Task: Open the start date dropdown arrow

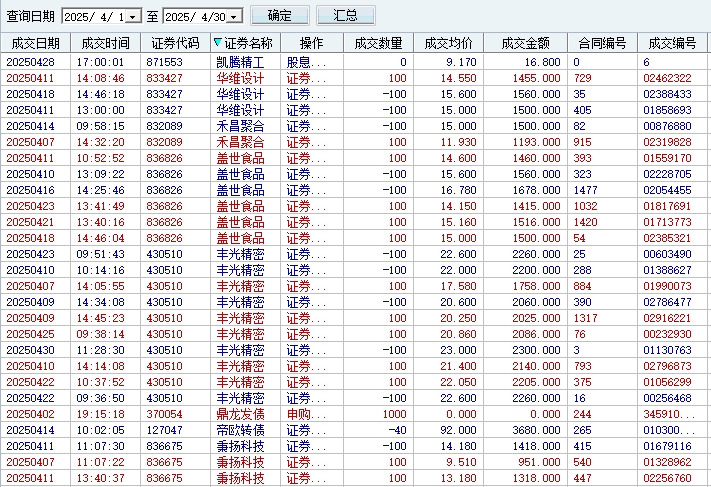Action: coord(135,17)
